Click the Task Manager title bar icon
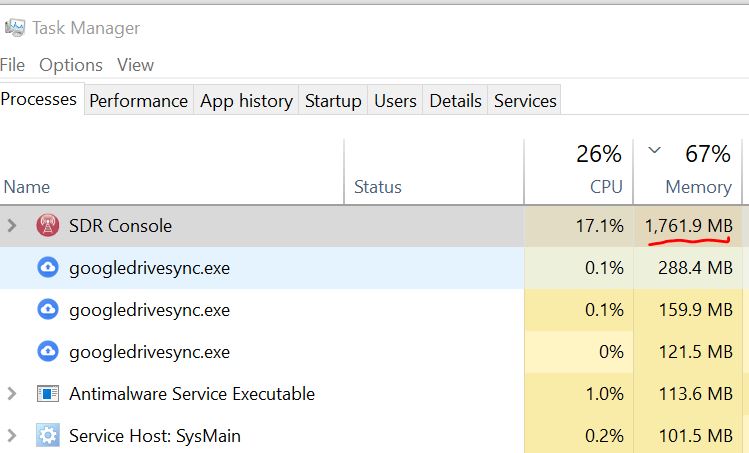This screenshot has height=453, width=749. tap(14, 28)
